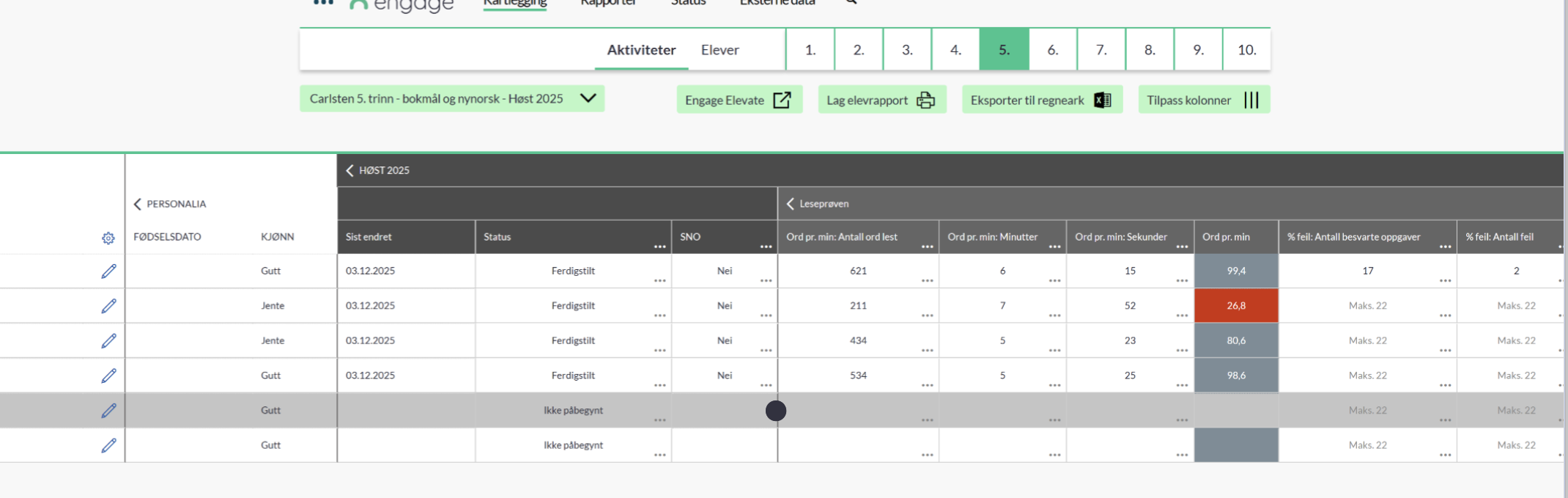Click the 621 Antall ord lest cell
Screen dimensions: 1568x498
[x=858, y=271]
